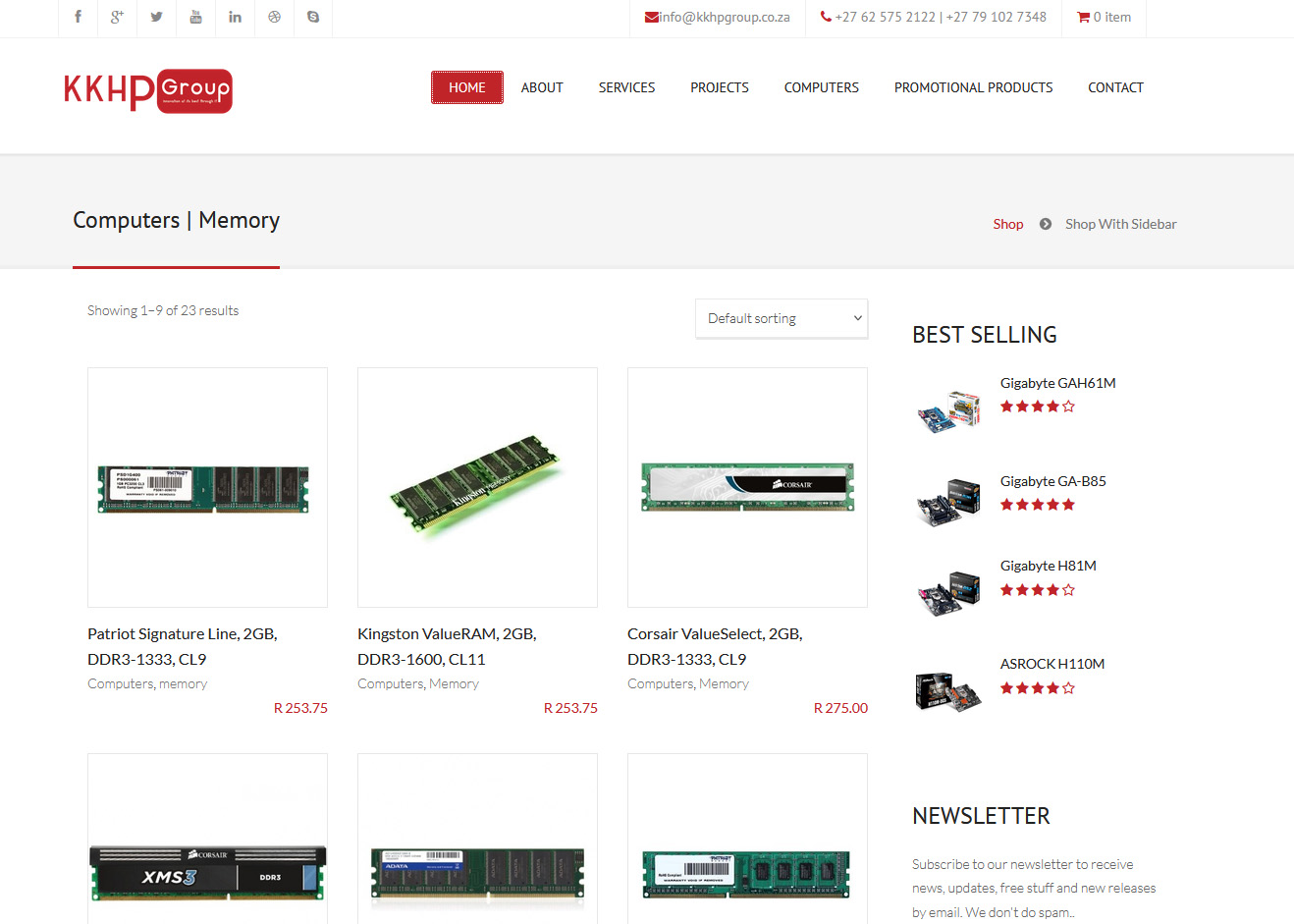This screenshot has width=1294, height=924.
Task: Open the Dribbble social icon
Action: pyautogui.click(x=274, y=17)
